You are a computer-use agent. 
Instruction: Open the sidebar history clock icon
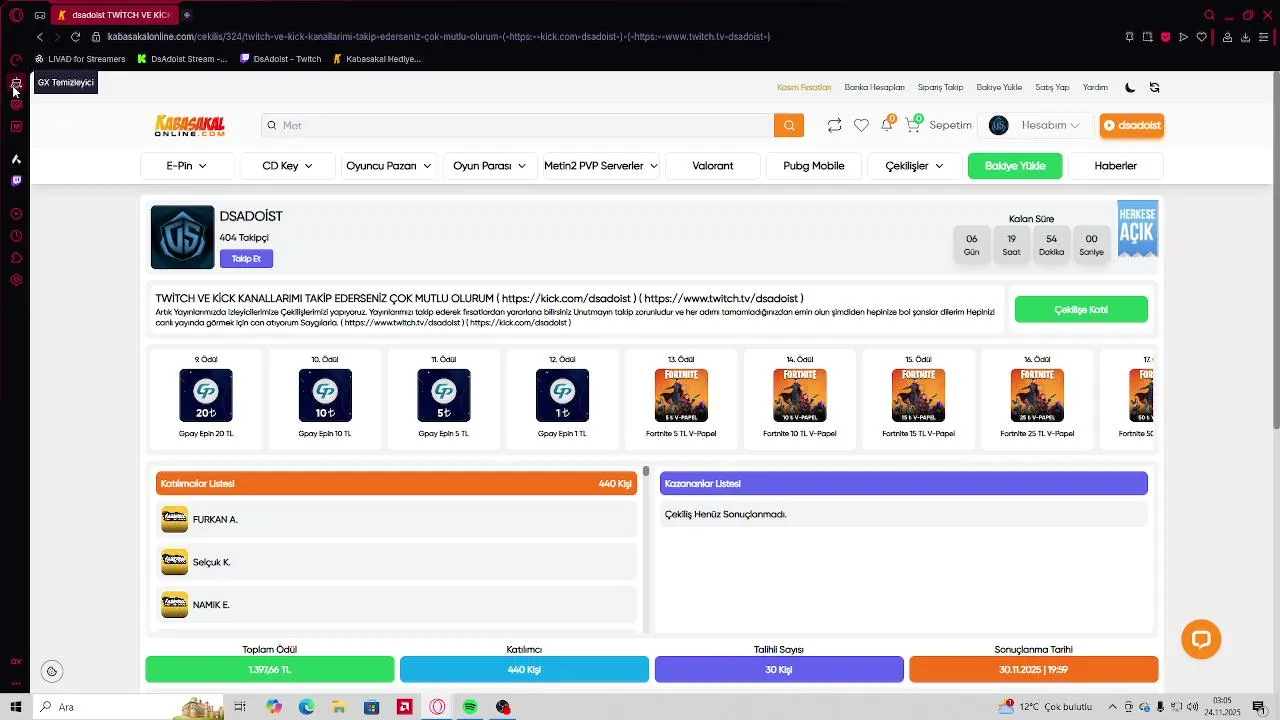click(16, 236)
